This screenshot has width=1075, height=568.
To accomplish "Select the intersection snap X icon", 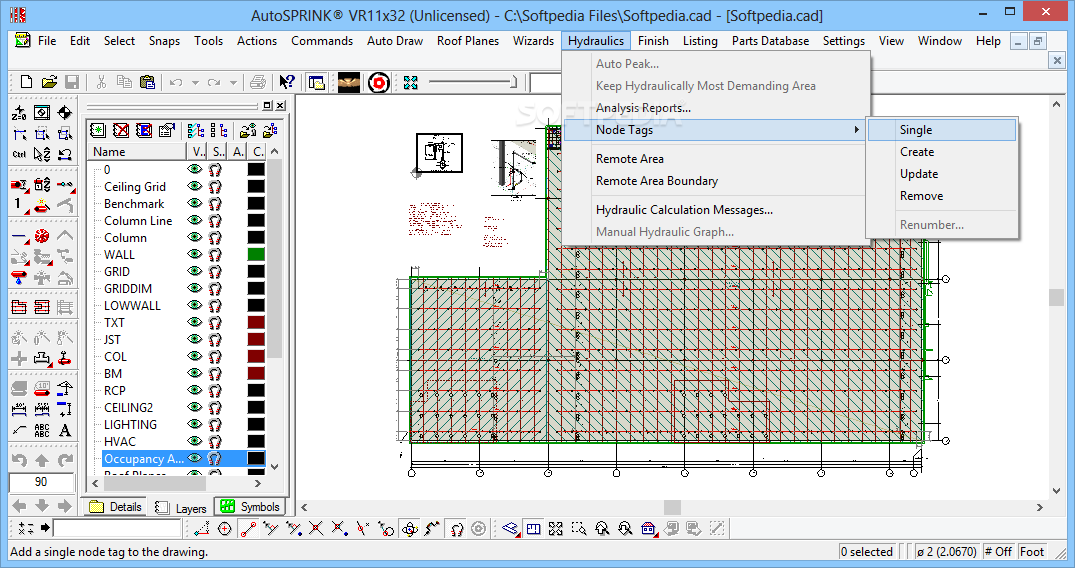I will pos(315,528).
